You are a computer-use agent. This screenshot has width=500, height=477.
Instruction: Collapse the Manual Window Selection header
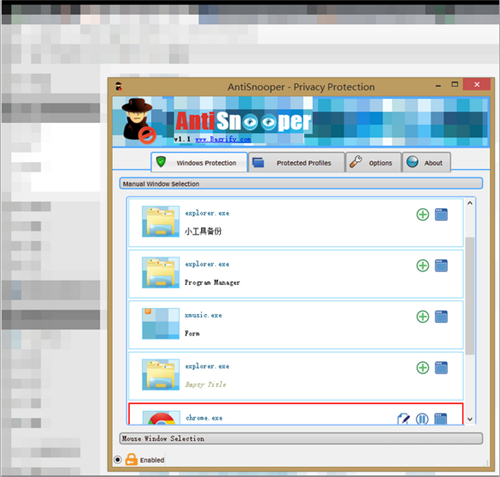(301, 184)
